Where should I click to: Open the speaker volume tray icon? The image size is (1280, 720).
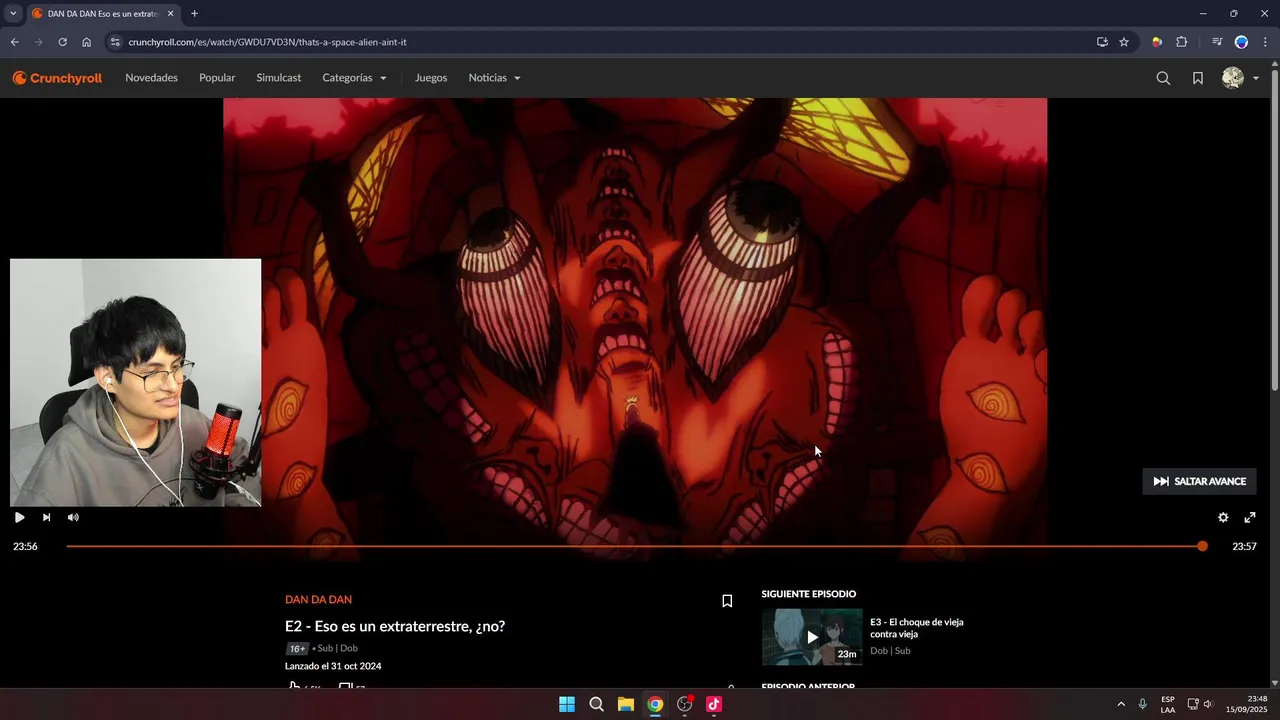tap(1208, 704)
